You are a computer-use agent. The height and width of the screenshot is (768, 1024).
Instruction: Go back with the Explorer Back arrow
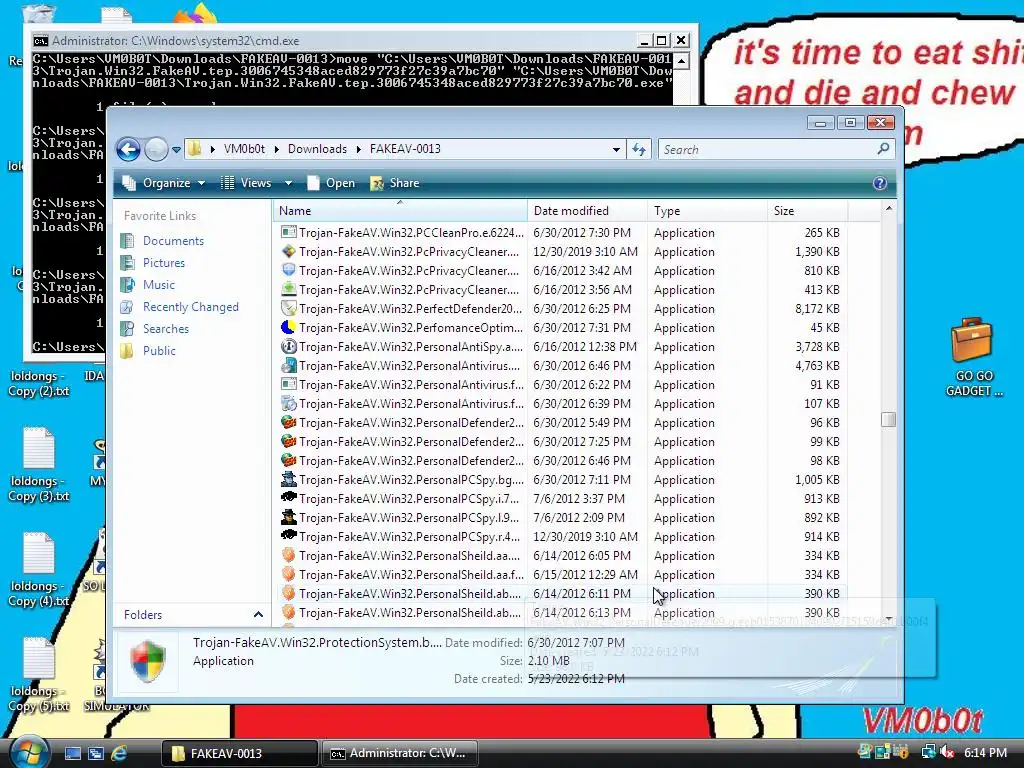[x=129, y=150]
